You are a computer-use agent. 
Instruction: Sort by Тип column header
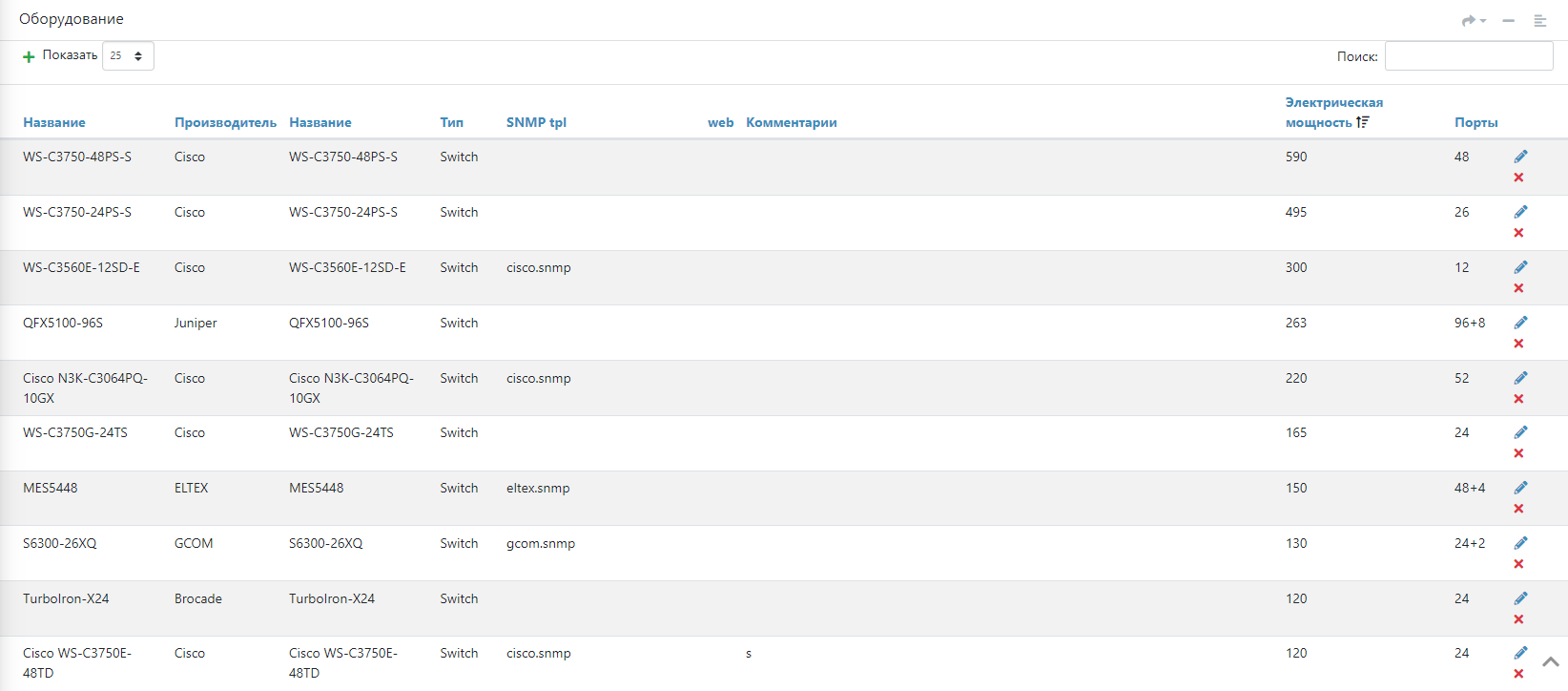click(x=451, y=122)
